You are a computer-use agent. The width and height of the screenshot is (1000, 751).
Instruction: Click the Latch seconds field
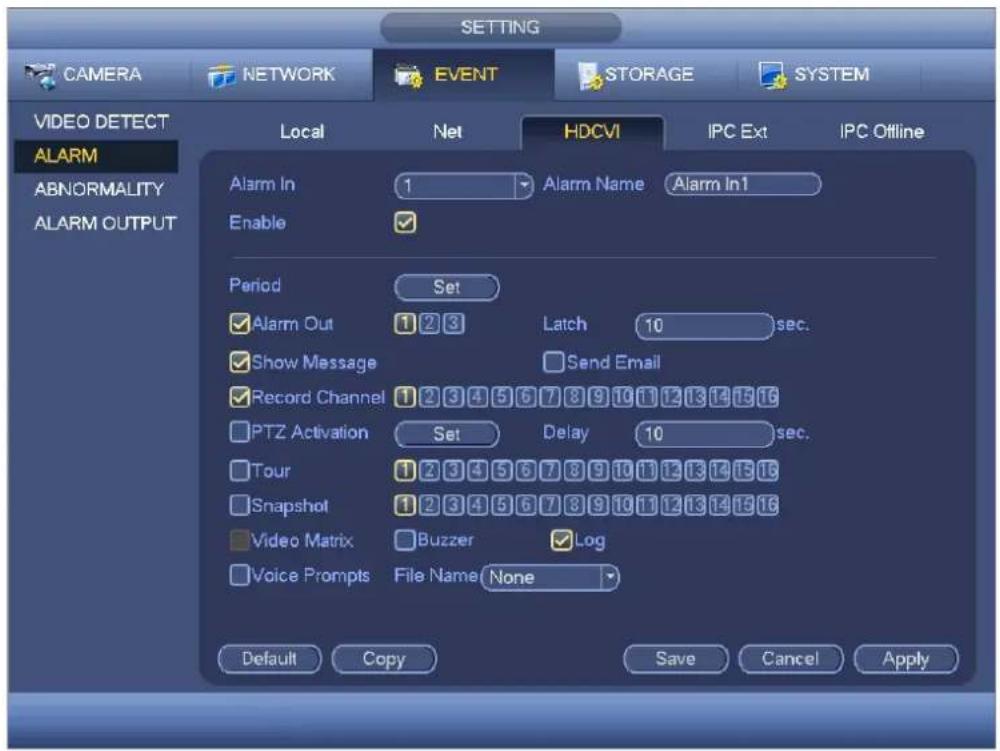click(704, 326)
